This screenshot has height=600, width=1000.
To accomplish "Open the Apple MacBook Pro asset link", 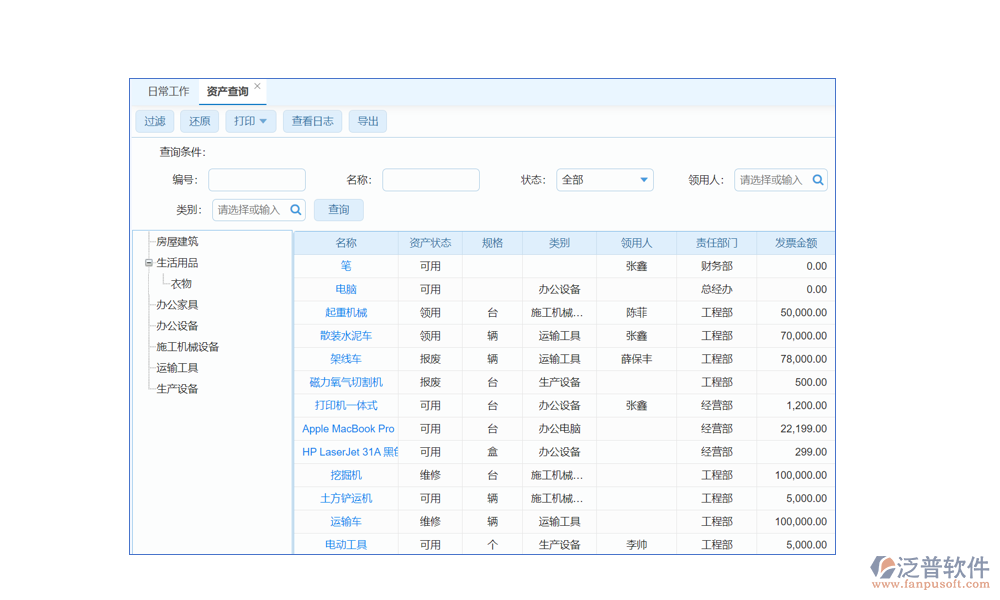I will (348, 429).
